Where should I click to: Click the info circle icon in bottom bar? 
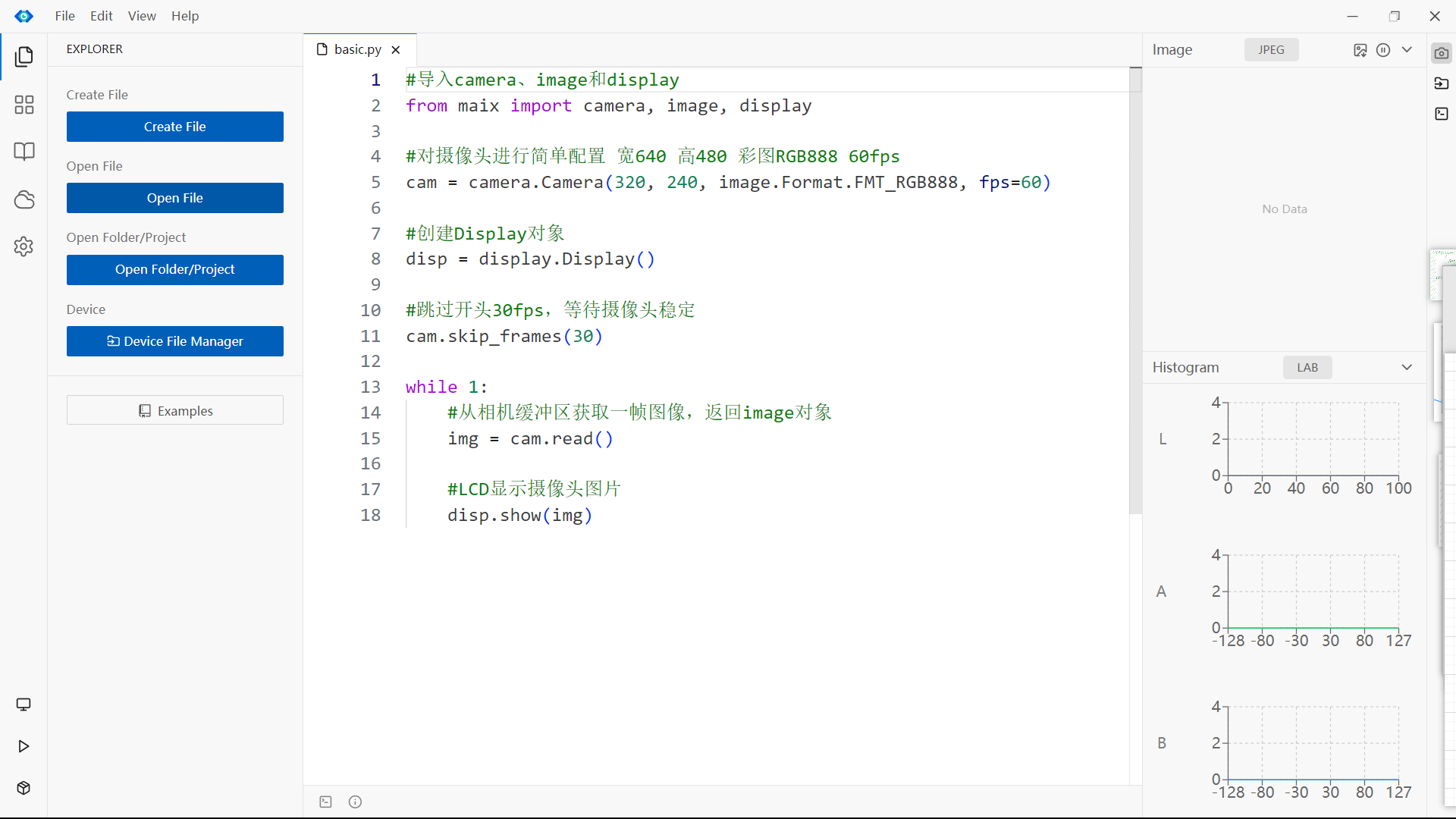pyautogui.click(x=355, y=802)
